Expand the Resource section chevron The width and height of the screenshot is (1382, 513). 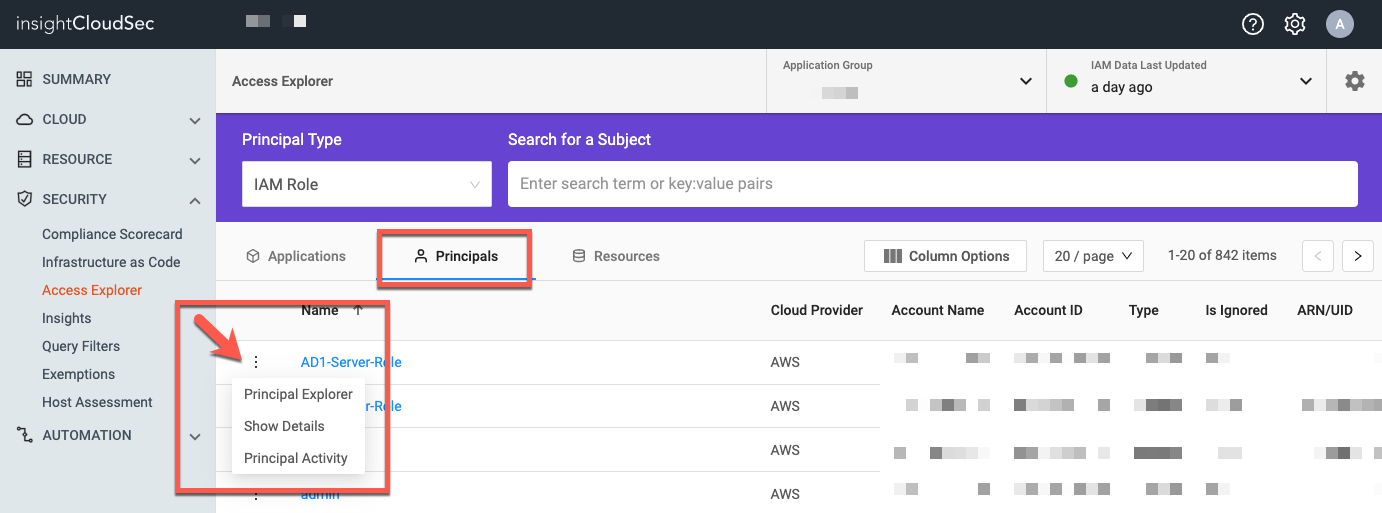[x=195, y=160]
